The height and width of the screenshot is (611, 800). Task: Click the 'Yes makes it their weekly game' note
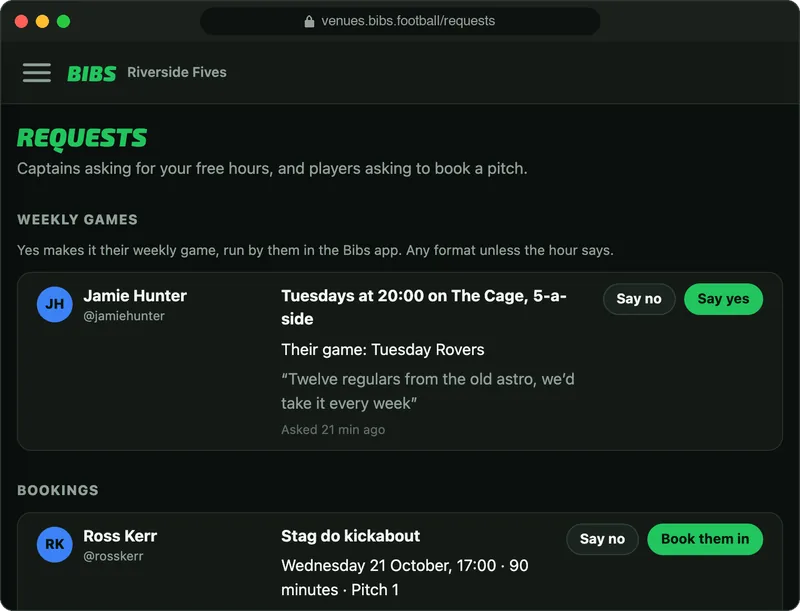click(315, 250)
